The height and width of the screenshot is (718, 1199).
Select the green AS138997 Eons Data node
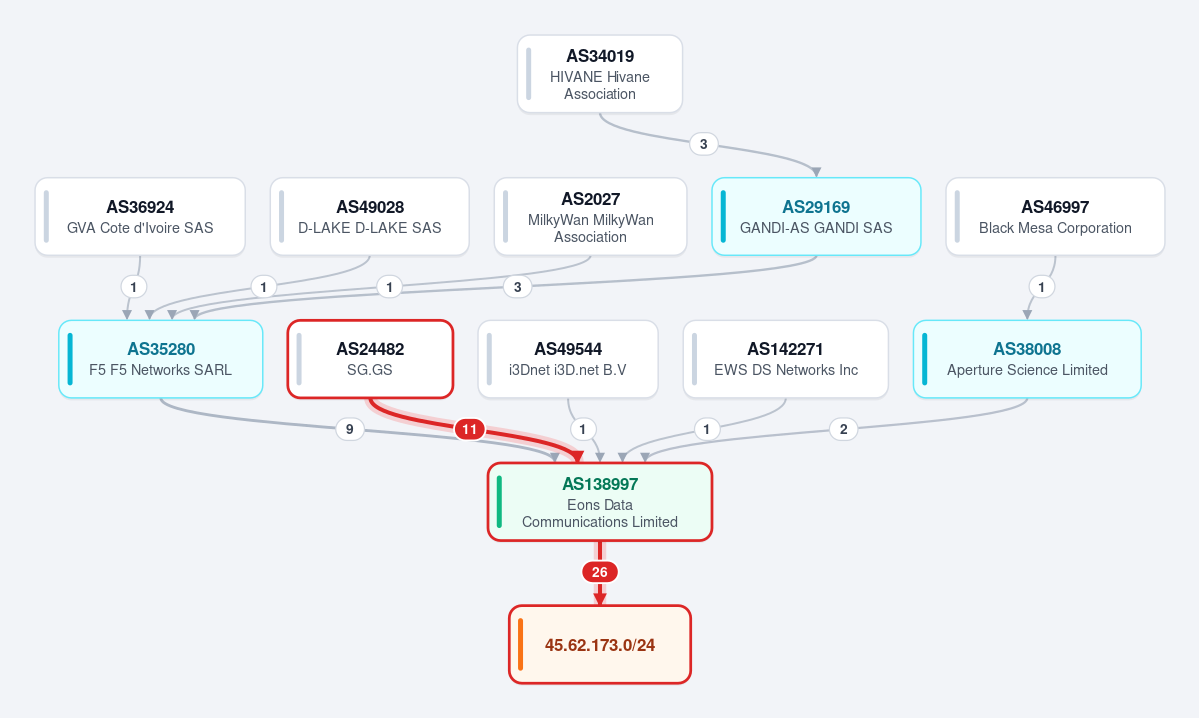600,502
